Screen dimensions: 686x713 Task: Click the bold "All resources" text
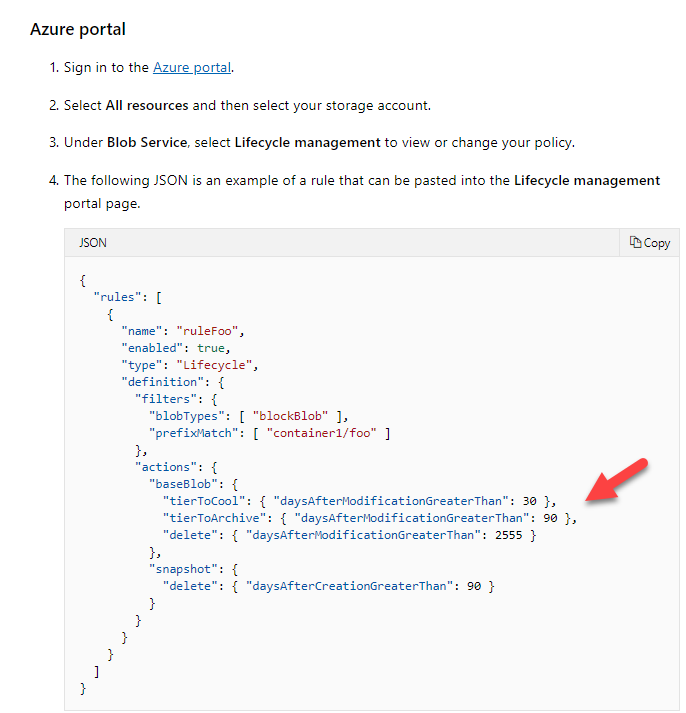pyautogui.click(x=147, y=105)
